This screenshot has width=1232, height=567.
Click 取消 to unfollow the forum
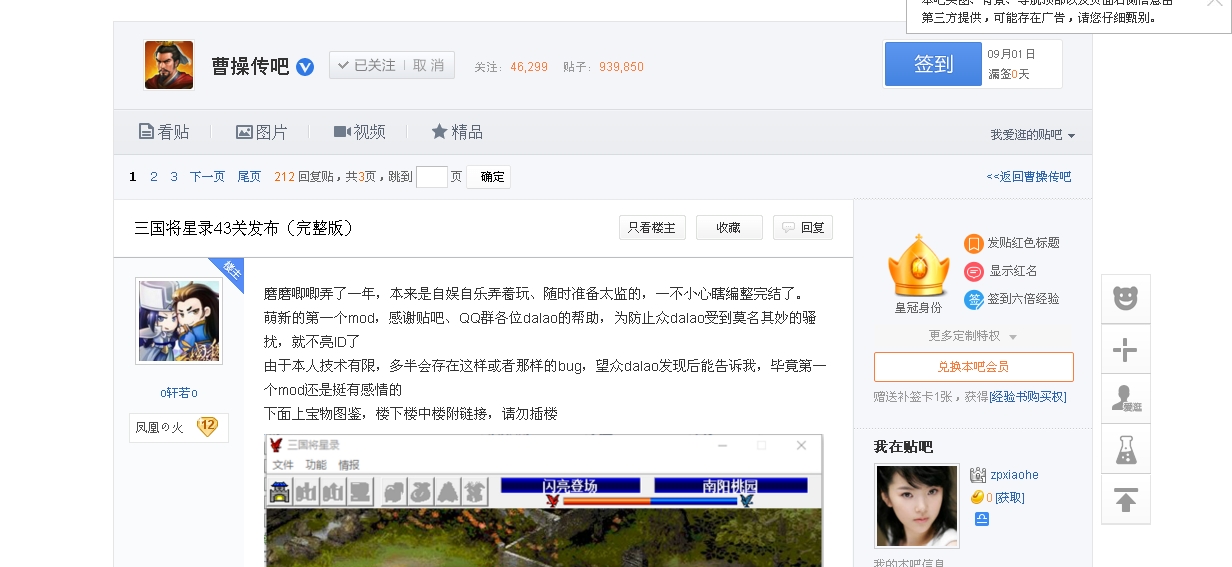click(428, 65)
